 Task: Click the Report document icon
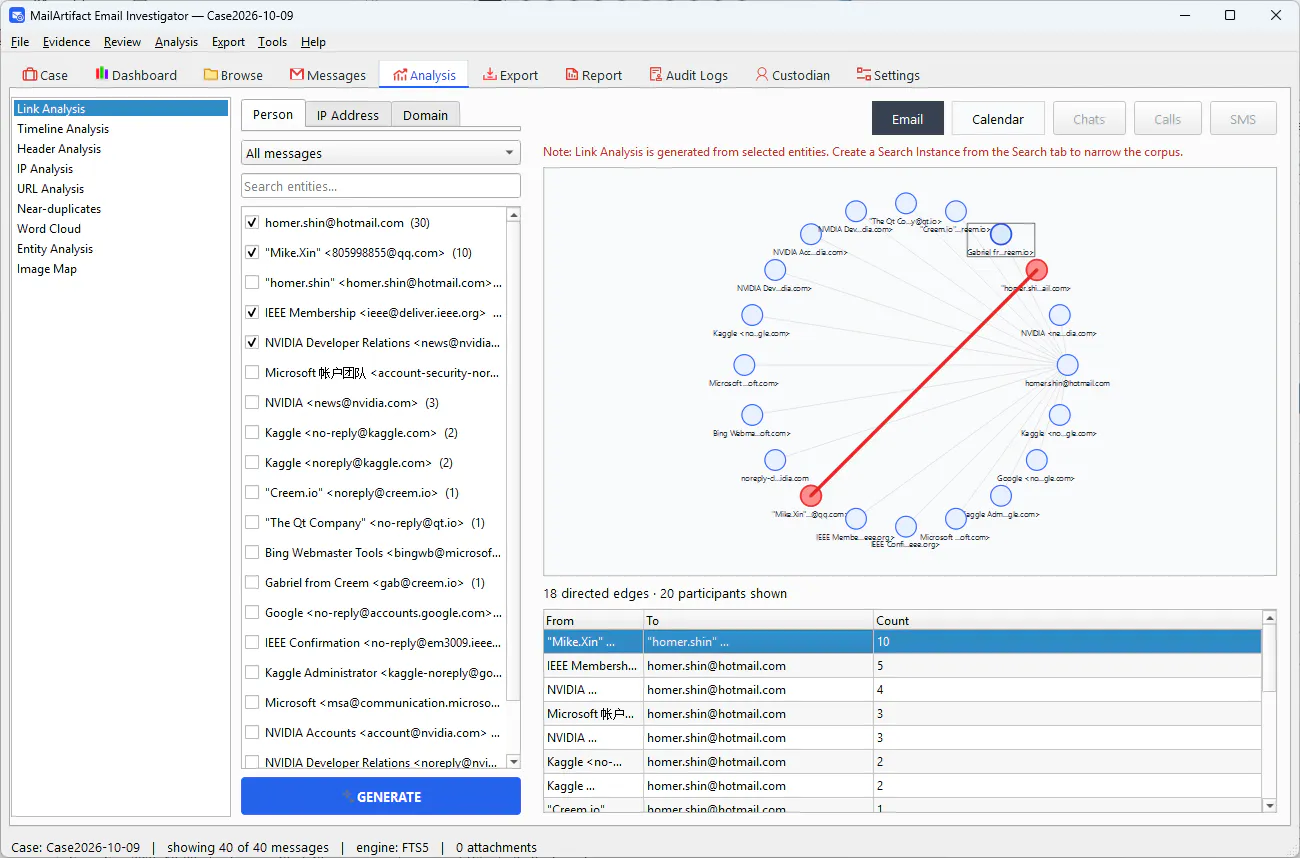coord(572,75)
